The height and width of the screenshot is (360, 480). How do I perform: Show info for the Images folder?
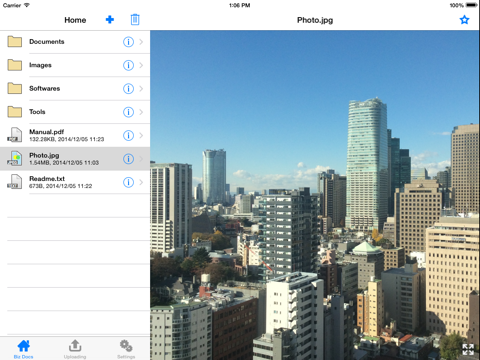tap(128, 65)
